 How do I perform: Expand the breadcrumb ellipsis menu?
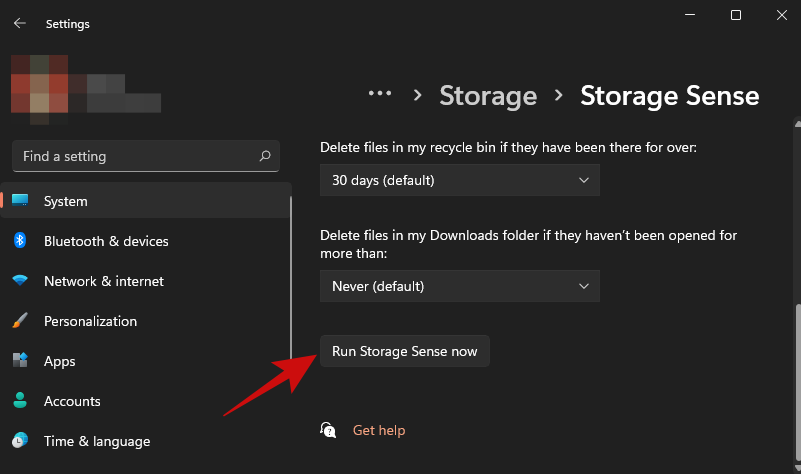tap(379, 95)
